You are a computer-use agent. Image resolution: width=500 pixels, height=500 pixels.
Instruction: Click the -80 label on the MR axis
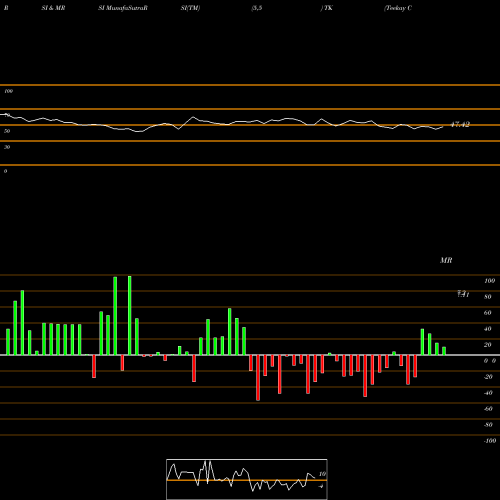(x=488, y=425)
